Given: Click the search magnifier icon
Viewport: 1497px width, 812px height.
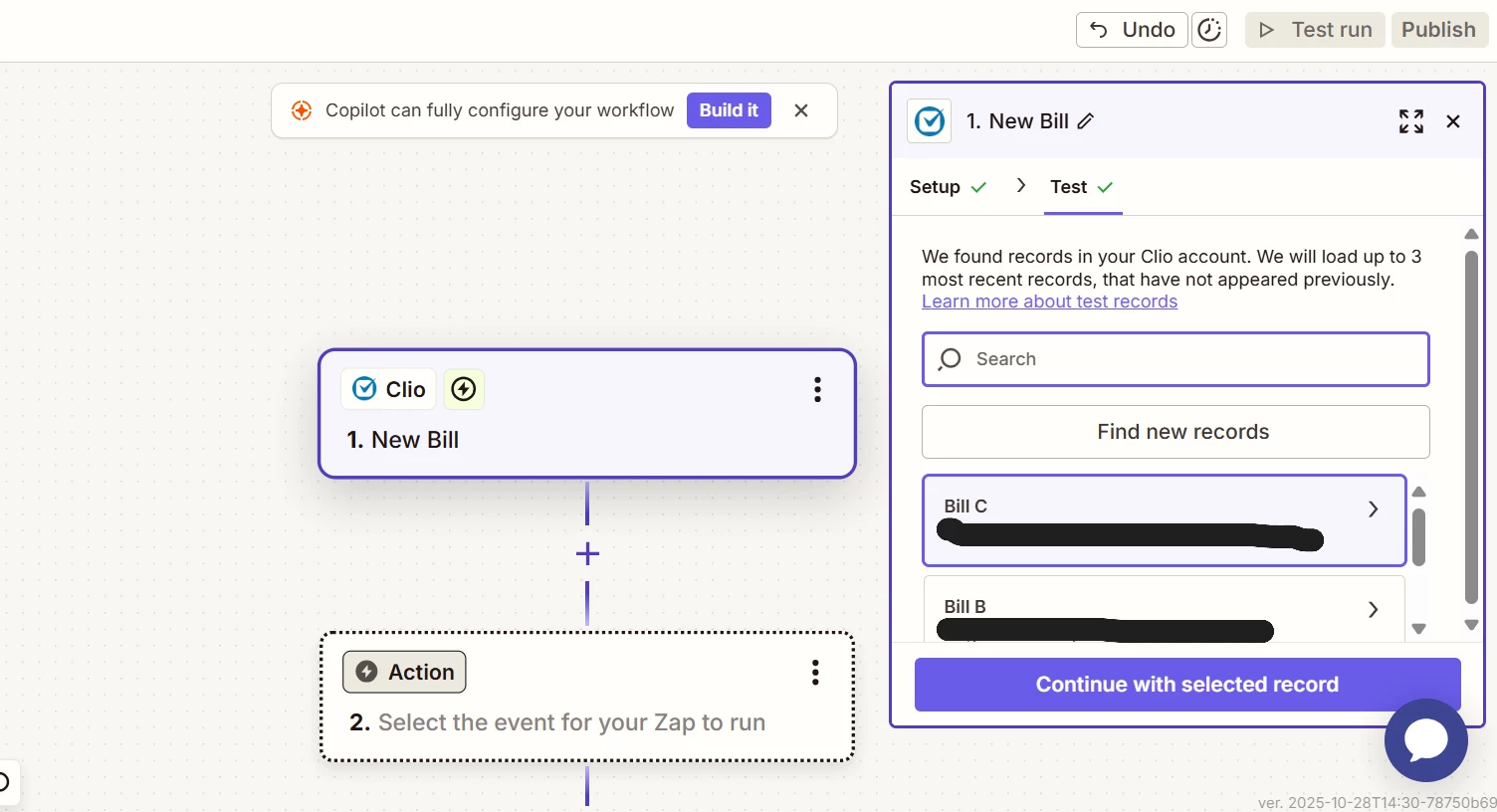Looking at the screenshot, I should 950,359.
